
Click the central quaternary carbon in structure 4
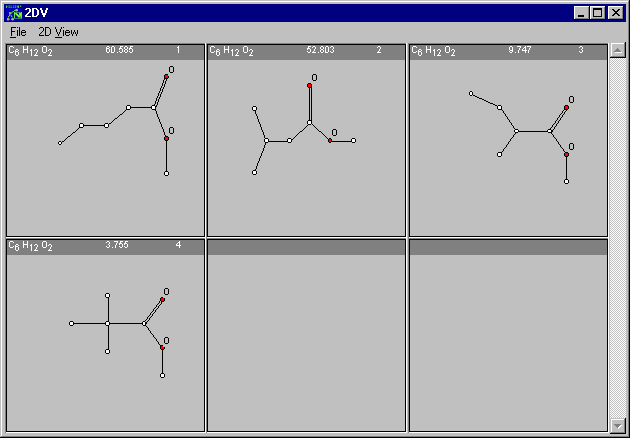click(x=107, y=323)
